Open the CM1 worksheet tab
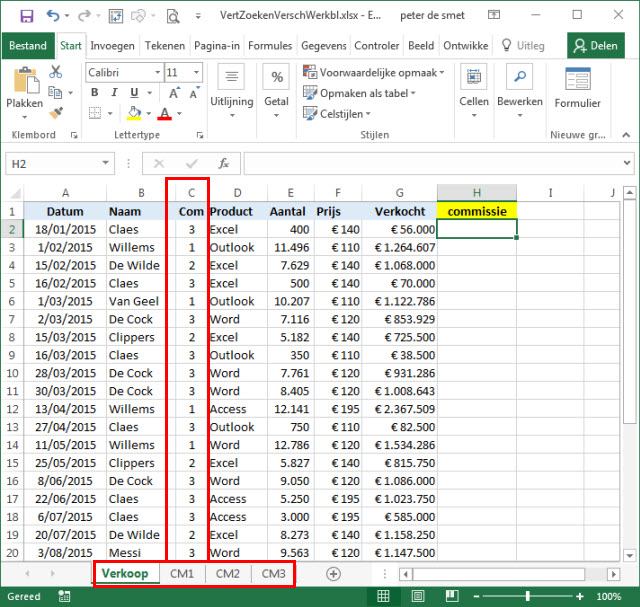Image resolution: width=640 pixels, height=607 pixels. point(182,574)
